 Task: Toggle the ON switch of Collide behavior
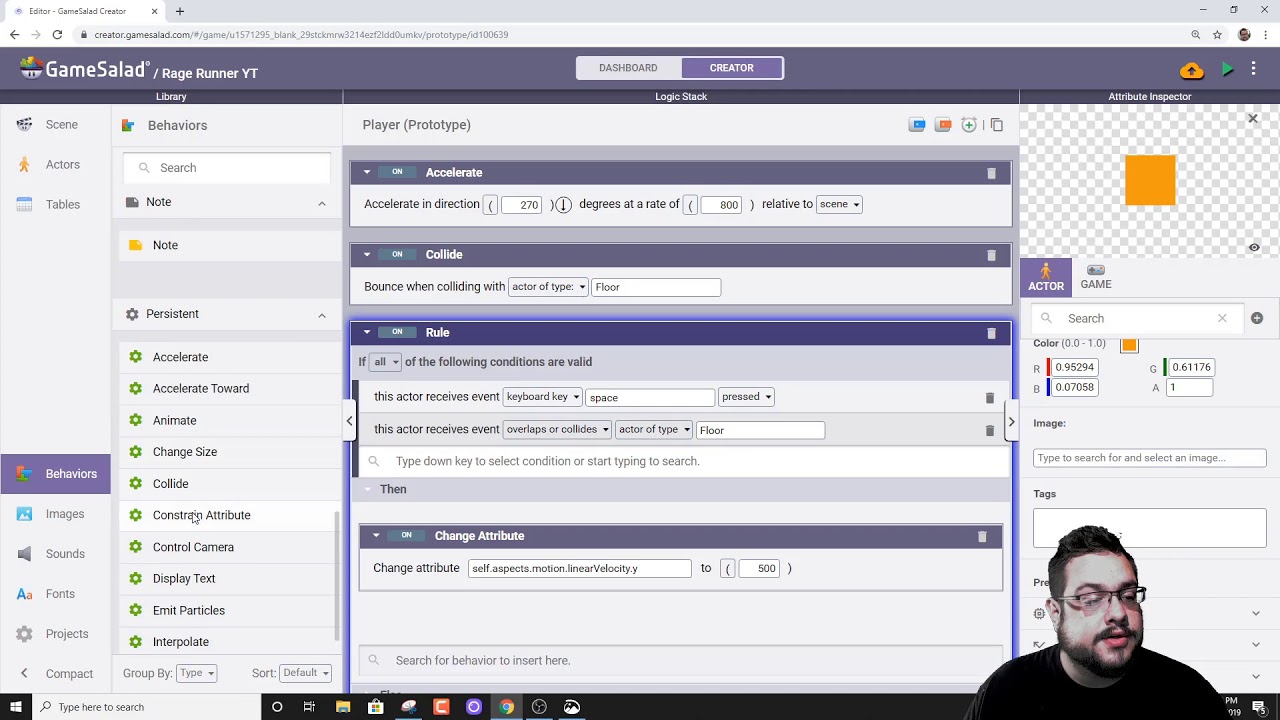pos(397,254)
